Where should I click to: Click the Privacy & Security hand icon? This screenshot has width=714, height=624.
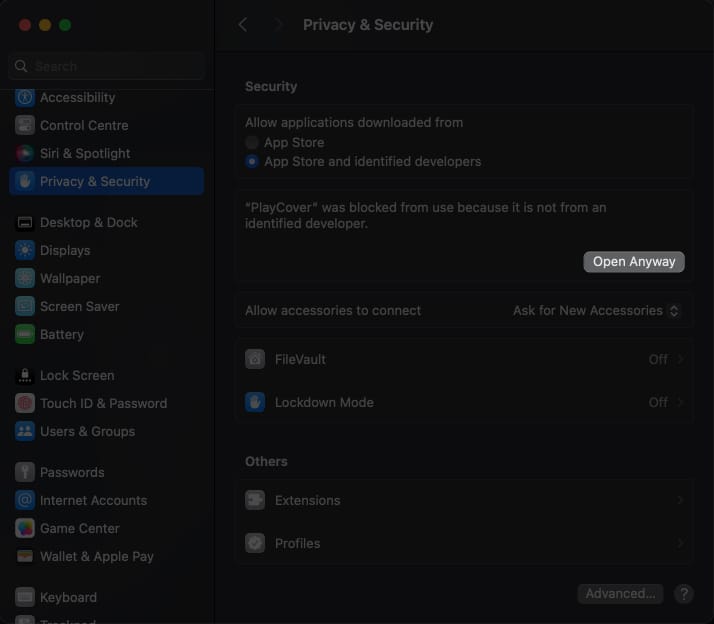point(25,181)
